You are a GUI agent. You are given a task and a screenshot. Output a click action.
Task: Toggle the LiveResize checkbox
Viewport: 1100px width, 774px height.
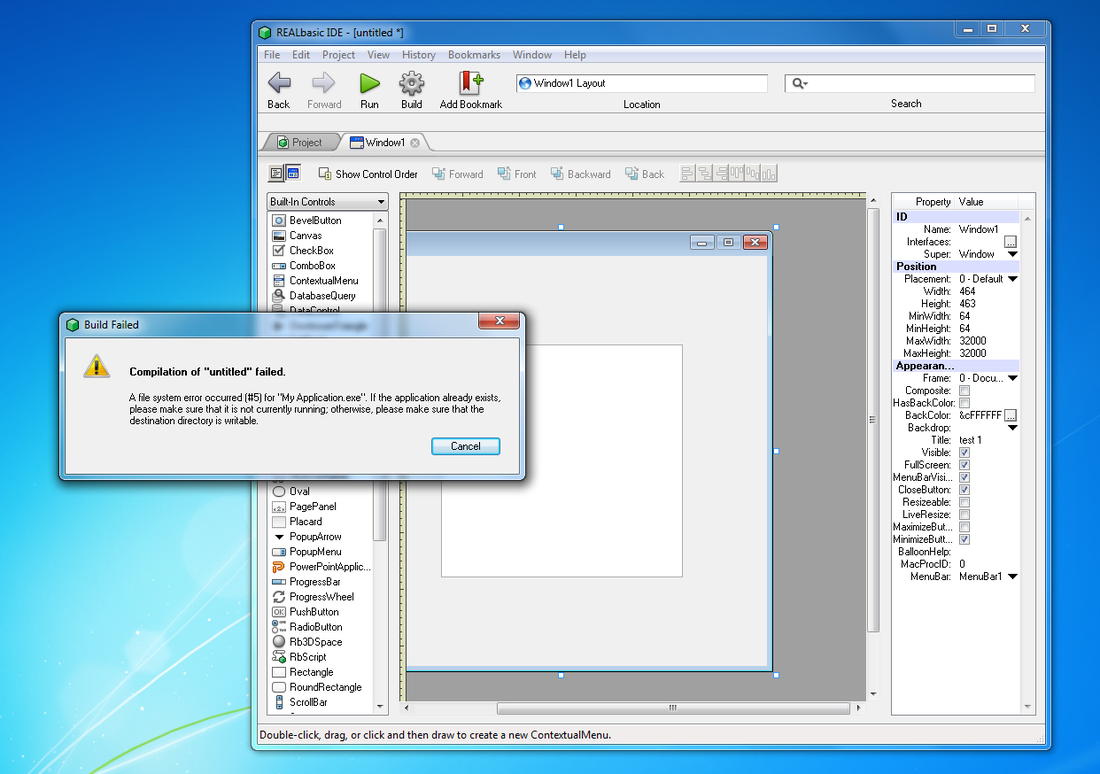(x=965, y=514)
